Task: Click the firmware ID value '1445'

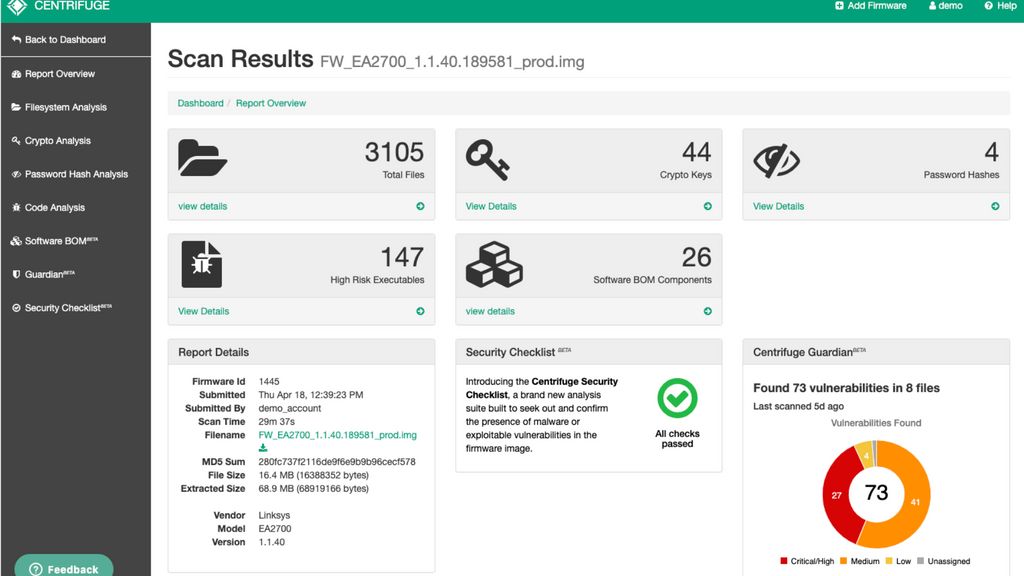Action: point(269,381)
